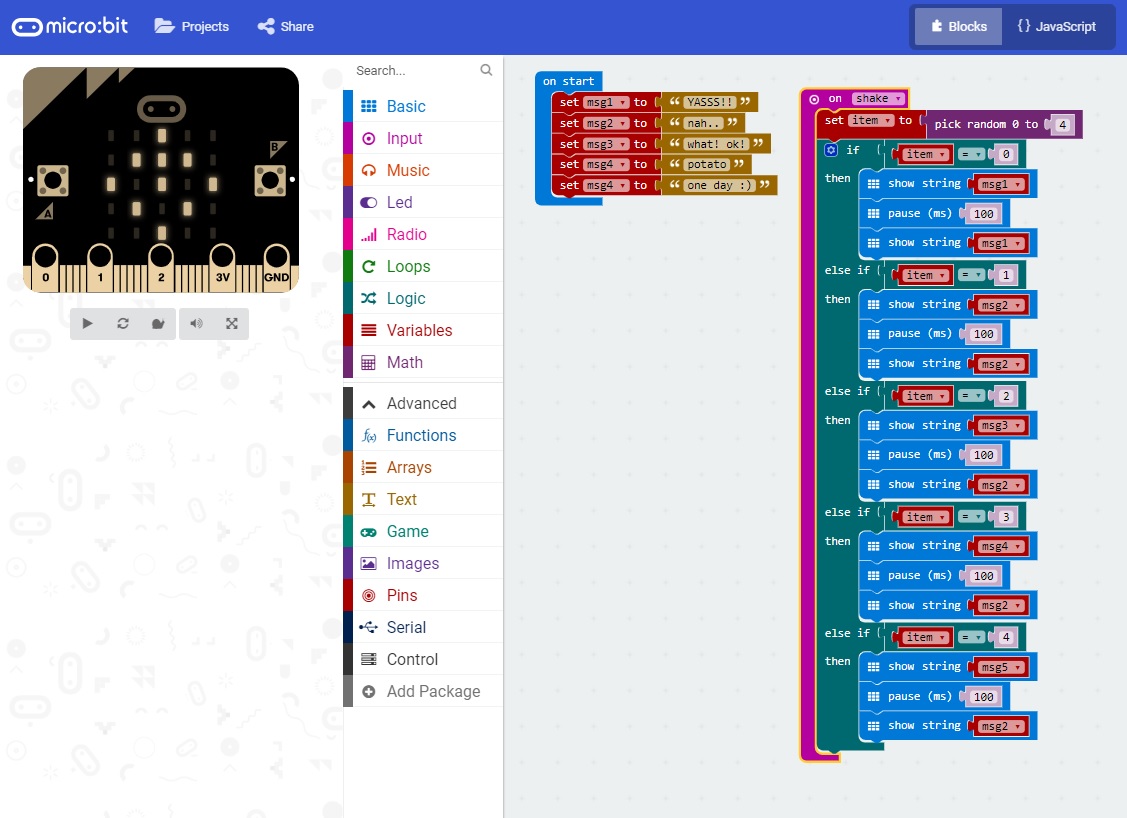Click the search magnifier in the toolbox
The width and height of the screenshot is (1127, 818).
pyautogui.click(x=486, y=70)
